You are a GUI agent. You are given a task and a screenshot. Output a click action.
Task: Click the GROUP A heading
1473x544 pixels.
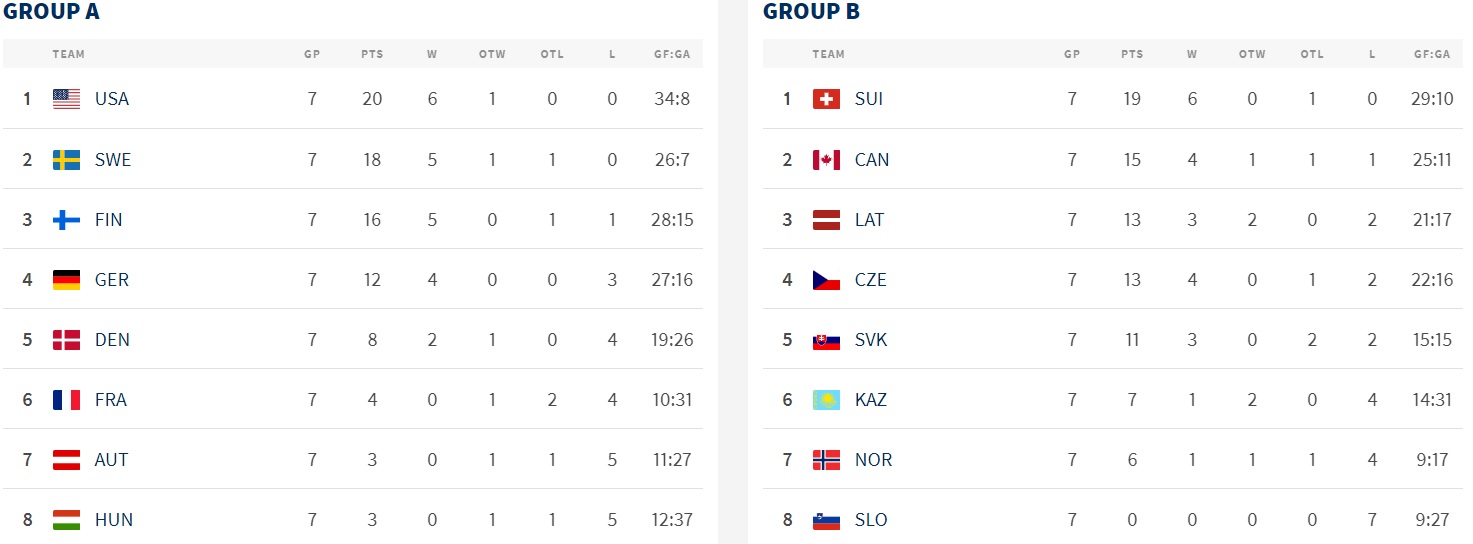(51, 12)
